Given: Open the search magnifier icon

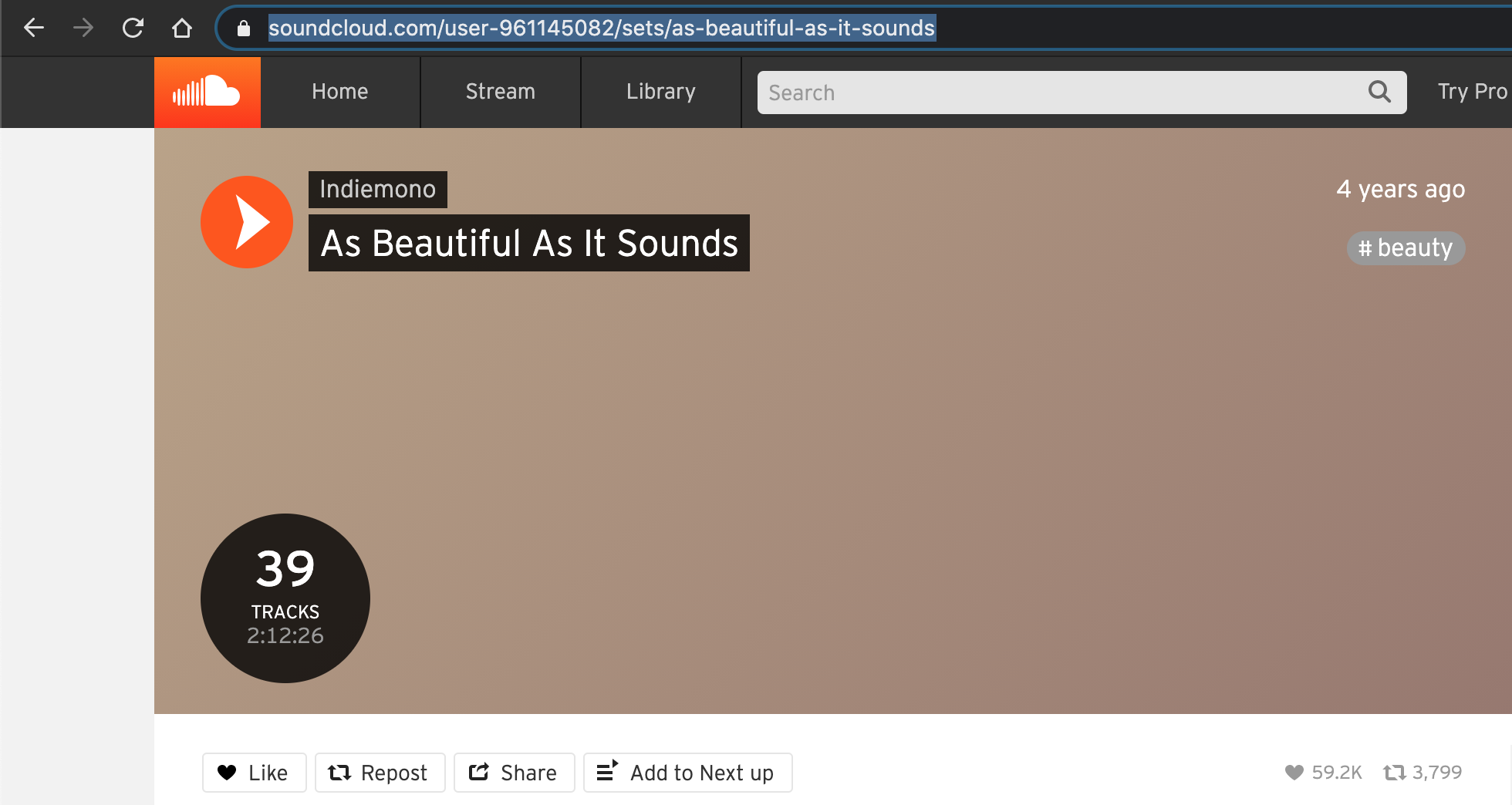Looking at the screenshot, I should pos(1379,92).
